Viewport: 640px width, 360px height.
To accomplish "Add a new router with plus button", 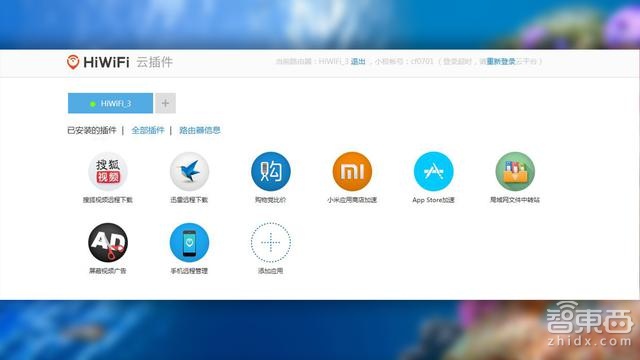I will 165,103.
